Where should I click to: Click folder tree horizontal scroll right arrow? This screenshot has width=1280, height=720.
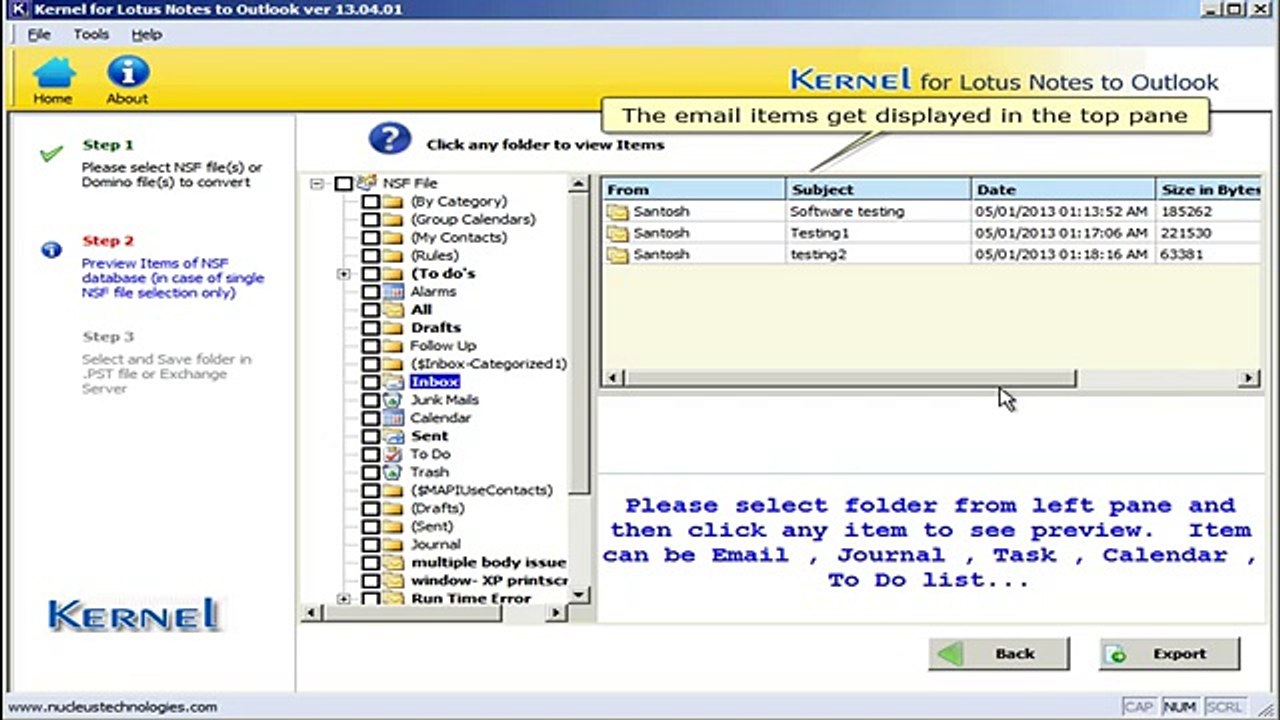(557, 612)
